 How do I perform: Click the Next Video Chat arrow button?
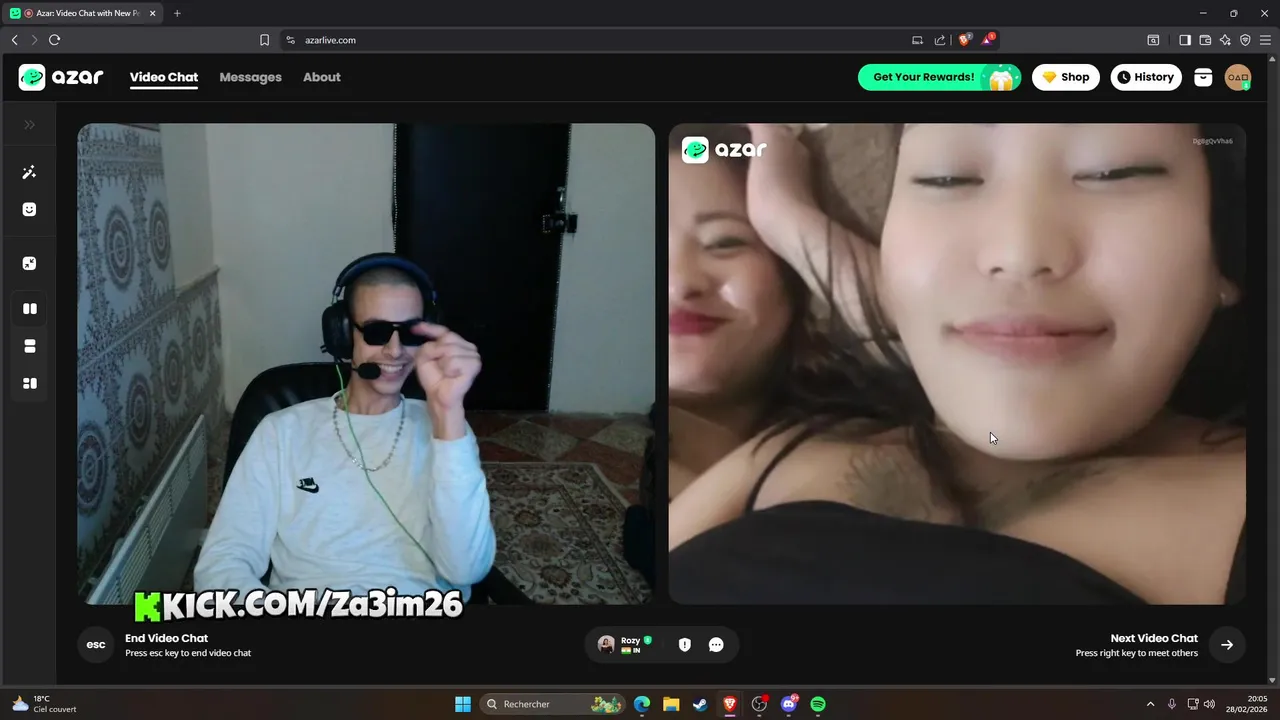coord(1227,645)
